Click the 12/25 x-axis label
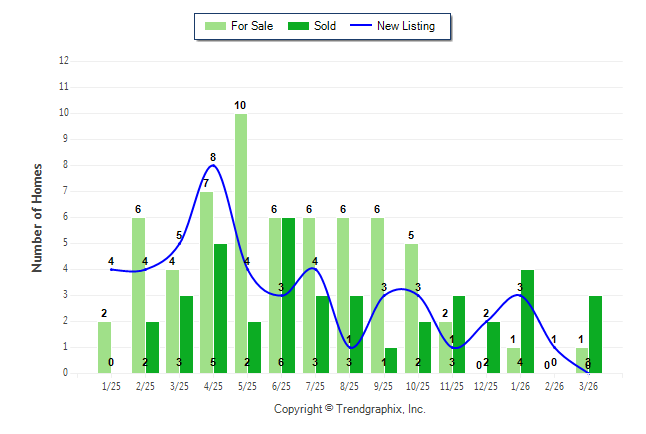 tap(487, 385)
